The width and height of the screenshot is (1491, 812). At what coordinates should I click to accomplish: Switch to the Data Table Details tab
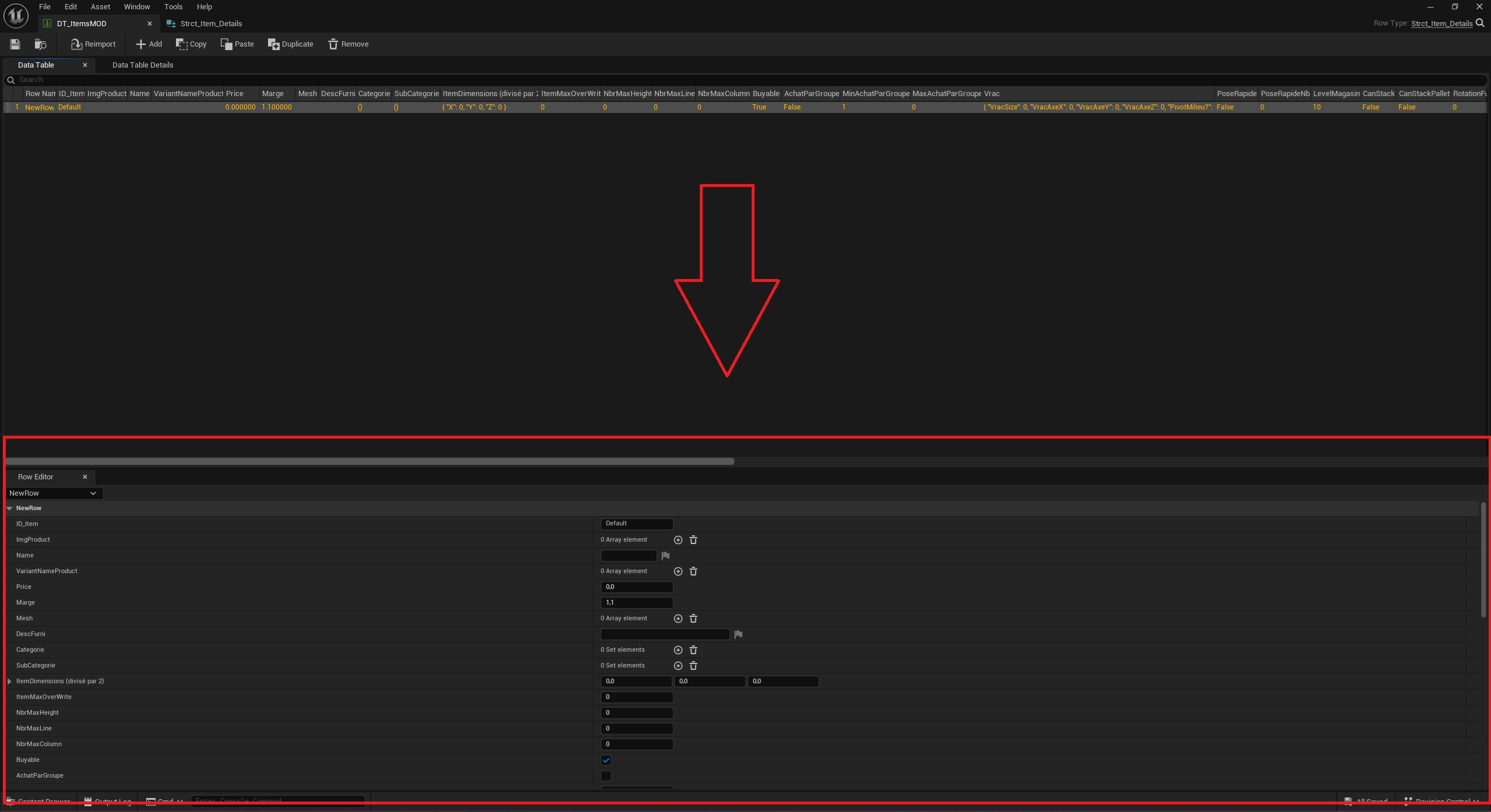pyautogui.click(x=143, y=65)
